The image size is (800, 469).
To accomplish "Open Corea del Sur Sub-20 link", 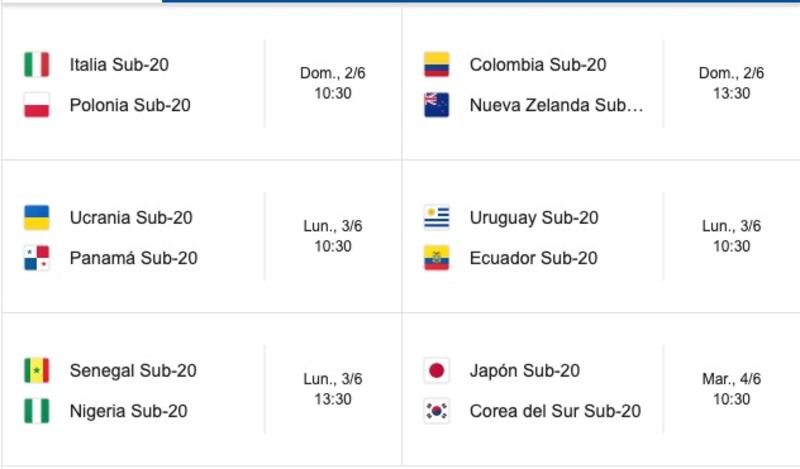I will 555,411.
